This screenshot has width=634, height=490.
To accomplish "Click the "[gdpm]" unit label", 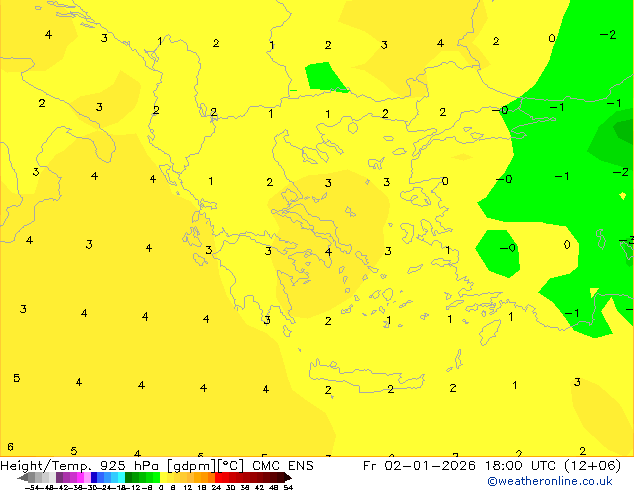I will (192, 466).
